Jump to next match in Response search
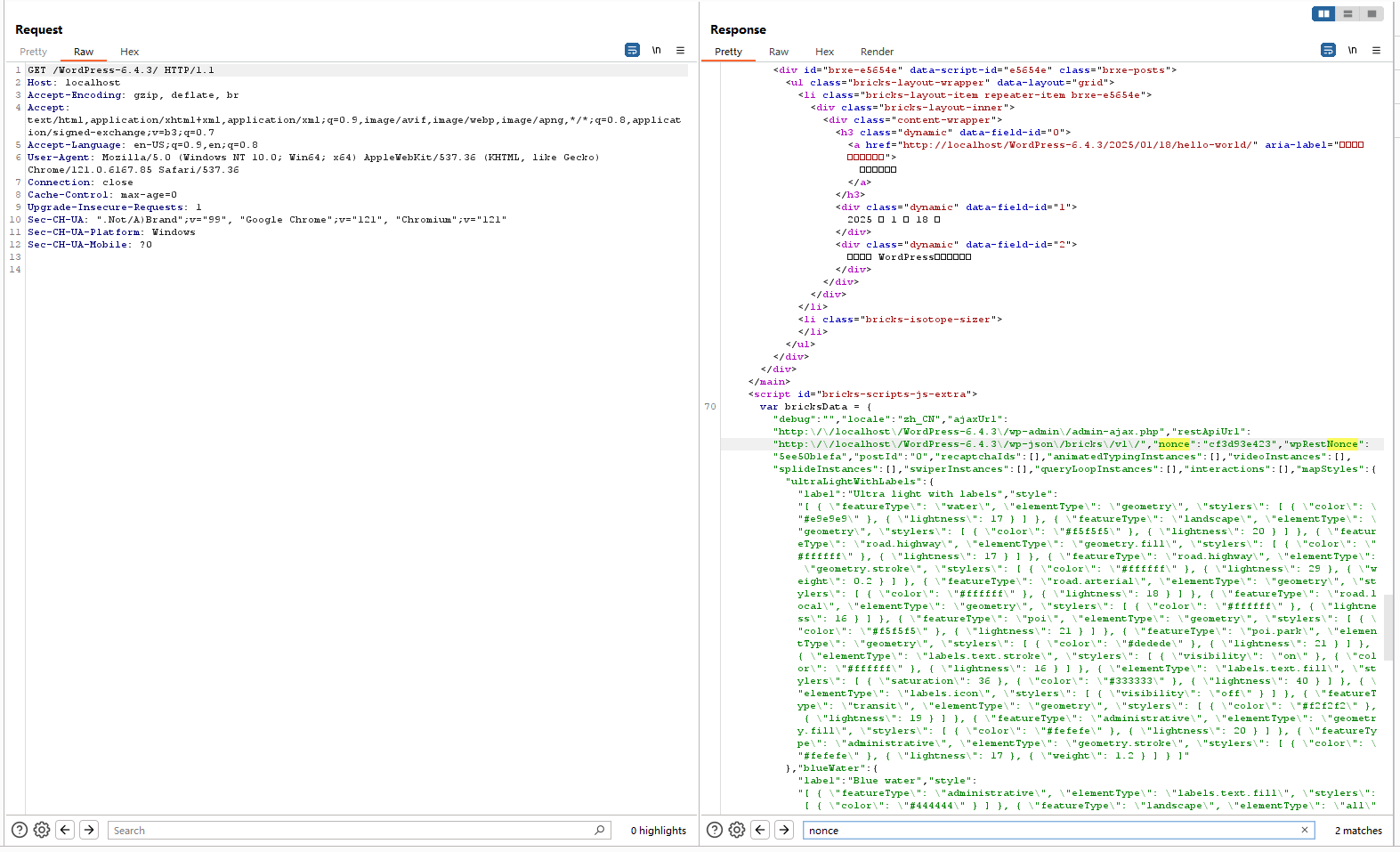The width and height of the screenshot is (1400, 852). (x=784, y=830)
